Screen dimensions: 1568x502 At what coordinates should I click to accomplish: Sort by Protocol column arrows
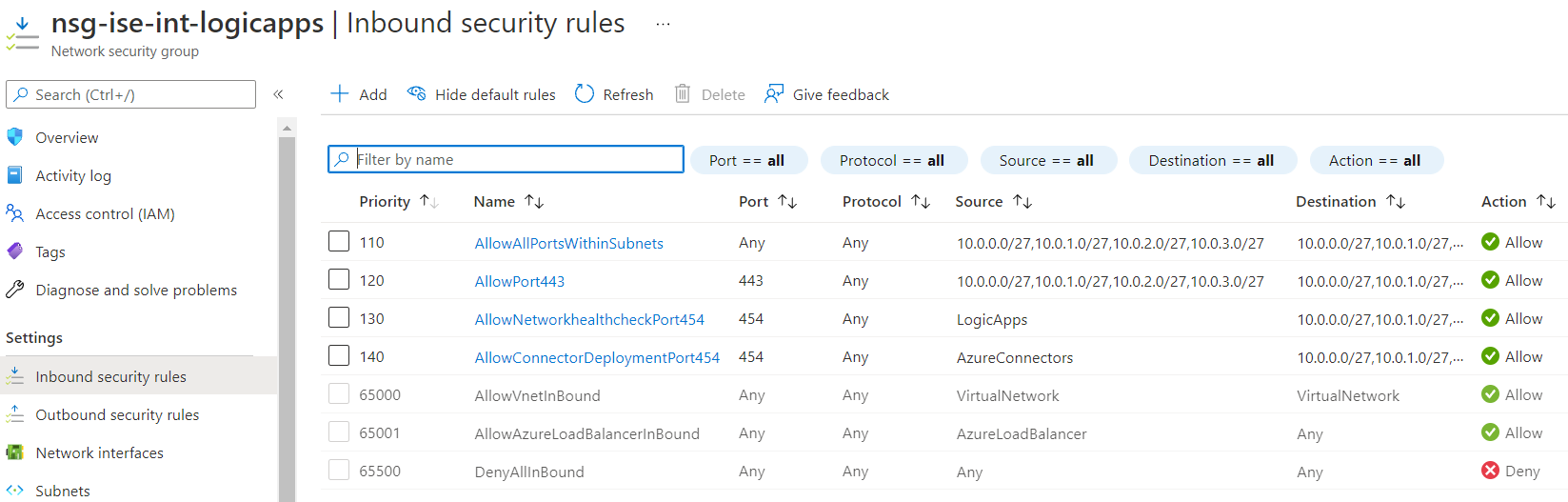point(921,201)
